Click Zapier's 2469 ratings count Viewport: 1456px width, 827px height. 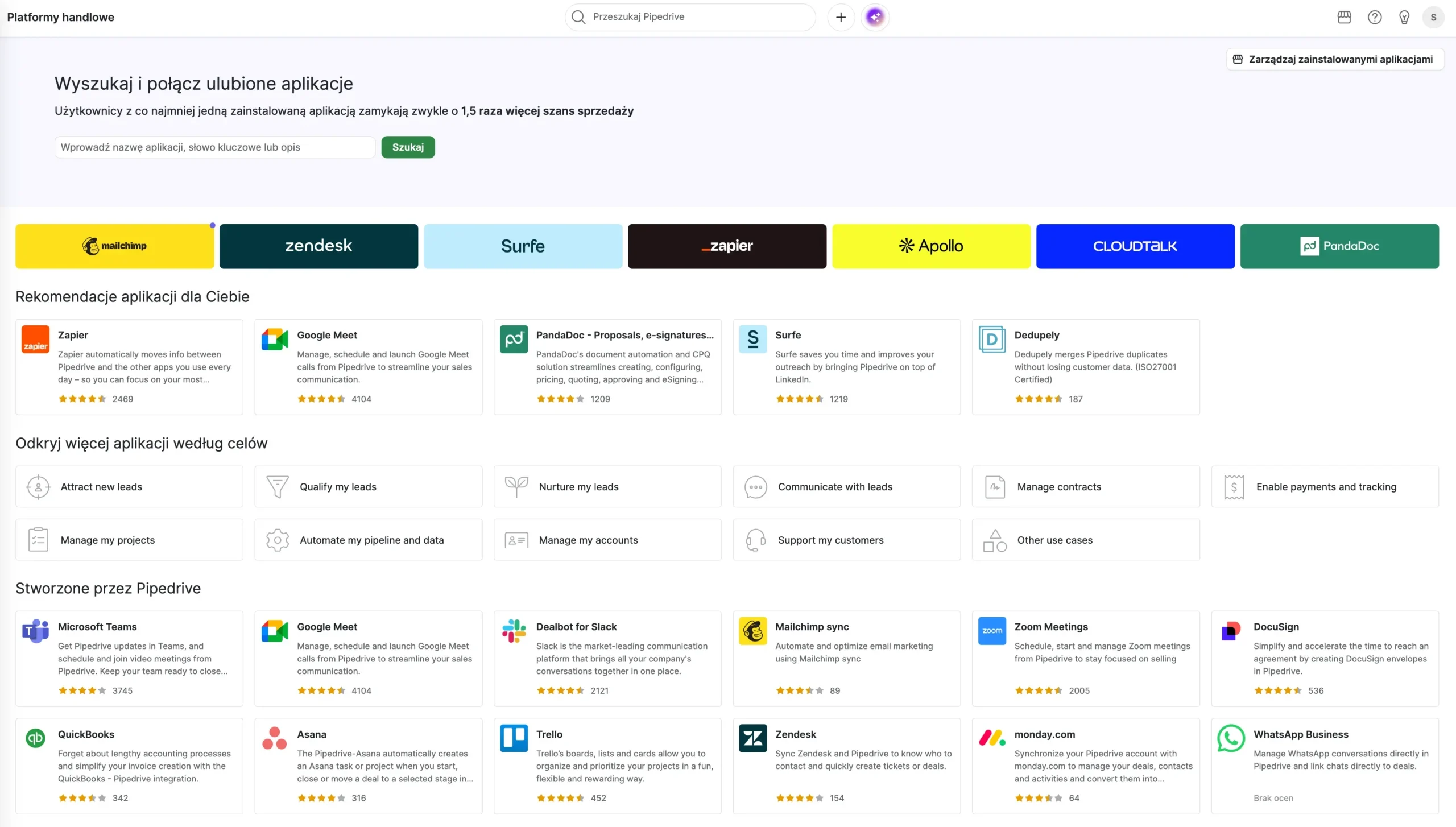122,399
